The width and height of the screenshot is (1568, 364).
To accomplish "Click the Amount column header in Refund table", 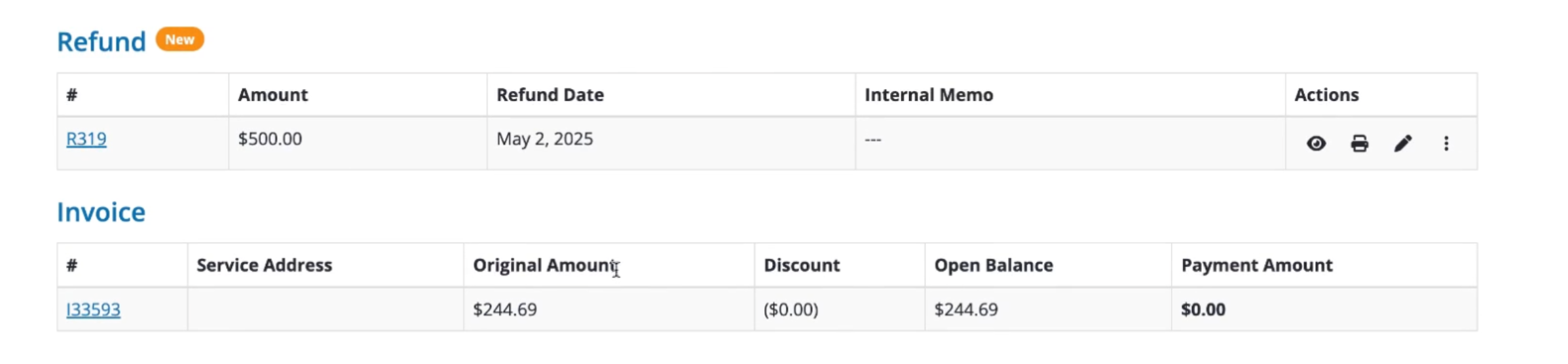I will point(272,95).
